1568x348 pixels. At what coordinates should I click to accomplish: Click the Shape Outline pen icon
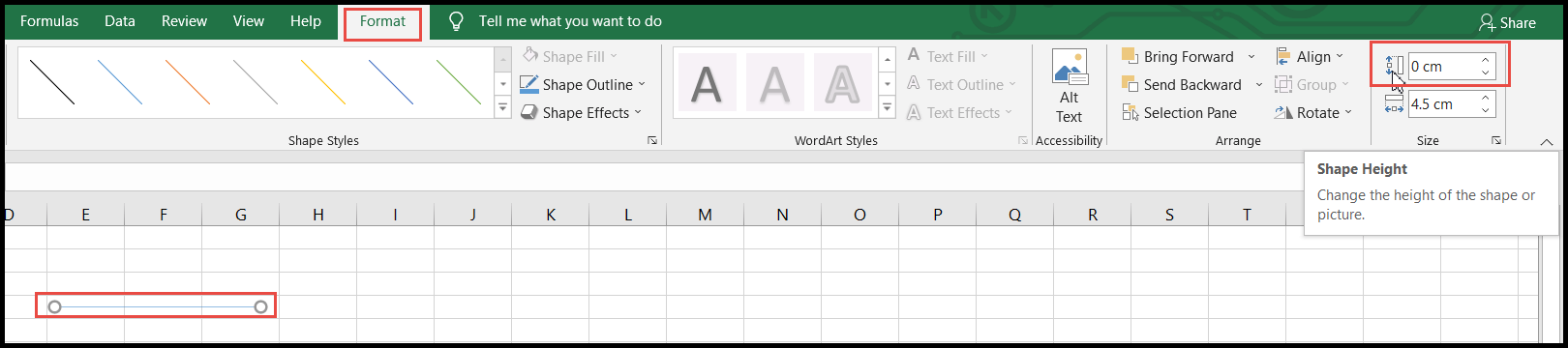coord(528,85)
